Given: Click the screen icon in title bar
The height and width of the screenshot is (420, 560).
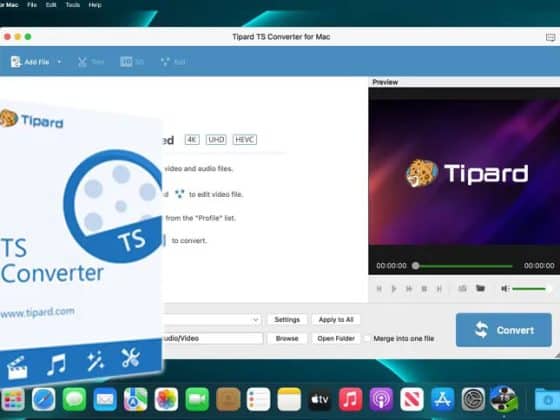Looking at the screenshot, I should (x=550, y=37).
